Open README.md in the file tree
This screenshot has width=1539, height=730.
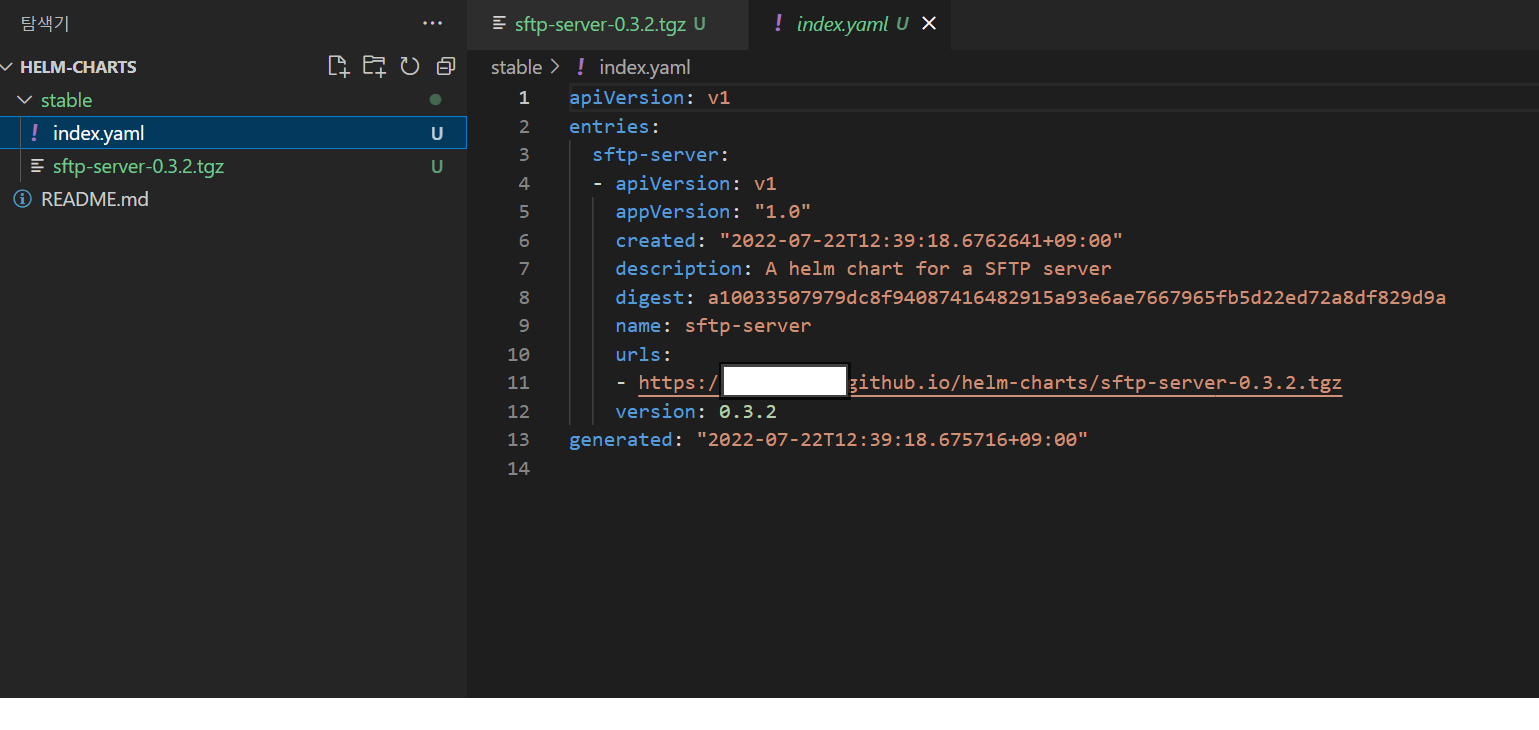coord(233,199)
